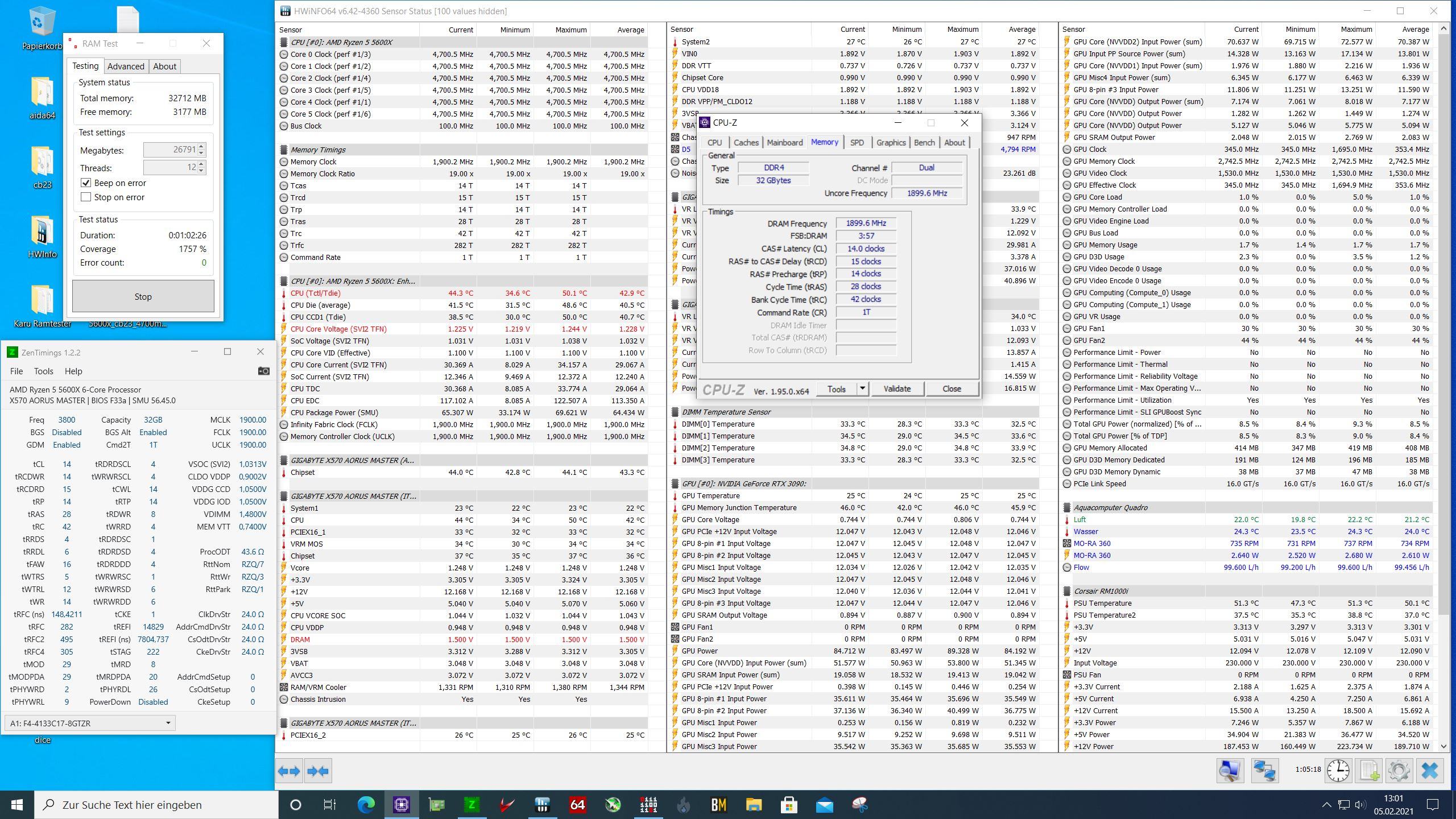Open the HWiNFO summary magnifier icon
The height and width of the screenshot is (819, 1456).
[1230, 771]
